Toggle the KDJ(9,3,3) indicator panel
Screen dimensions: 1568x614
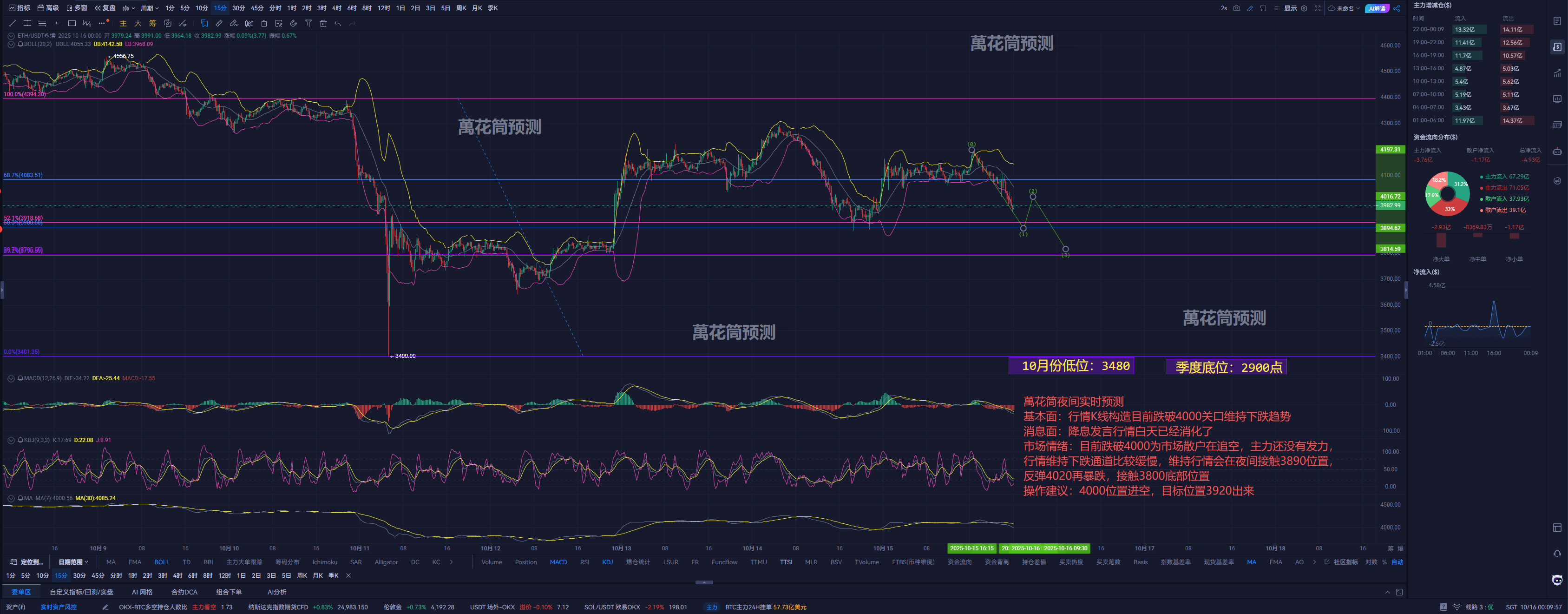[x=11, y=440]
